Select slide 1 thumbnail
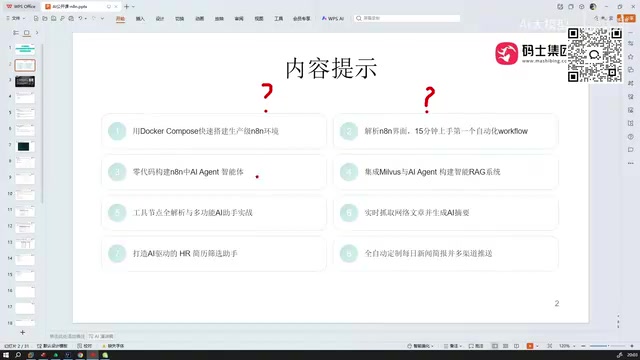The width and height of the screenshot is (640, 360). 25,49
